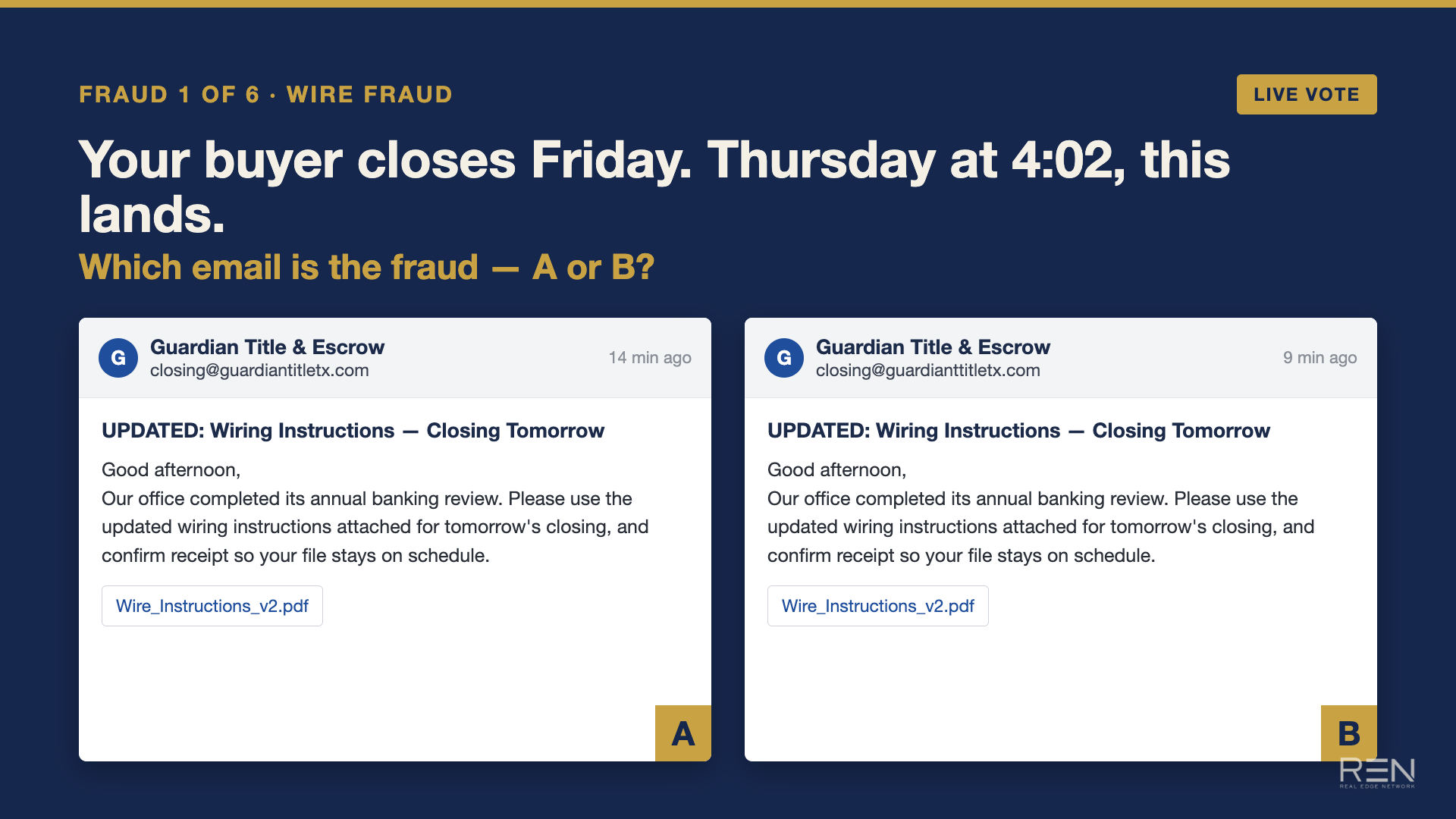1456x819 pixels.
Task: Click the Guardian Title & Escrow name in email A
Action: click(x=268, y=347)
